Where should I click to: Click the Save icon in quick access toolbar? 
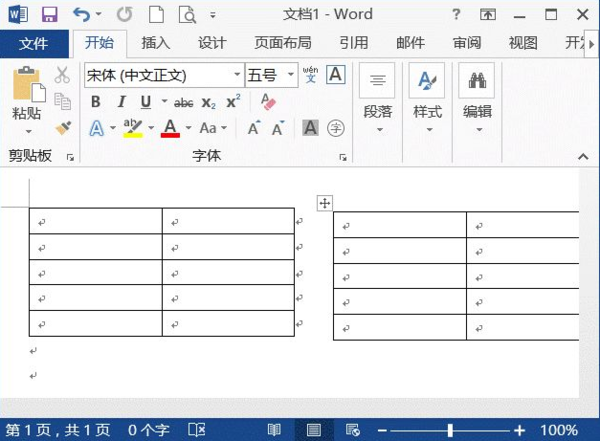click(49, 15)
